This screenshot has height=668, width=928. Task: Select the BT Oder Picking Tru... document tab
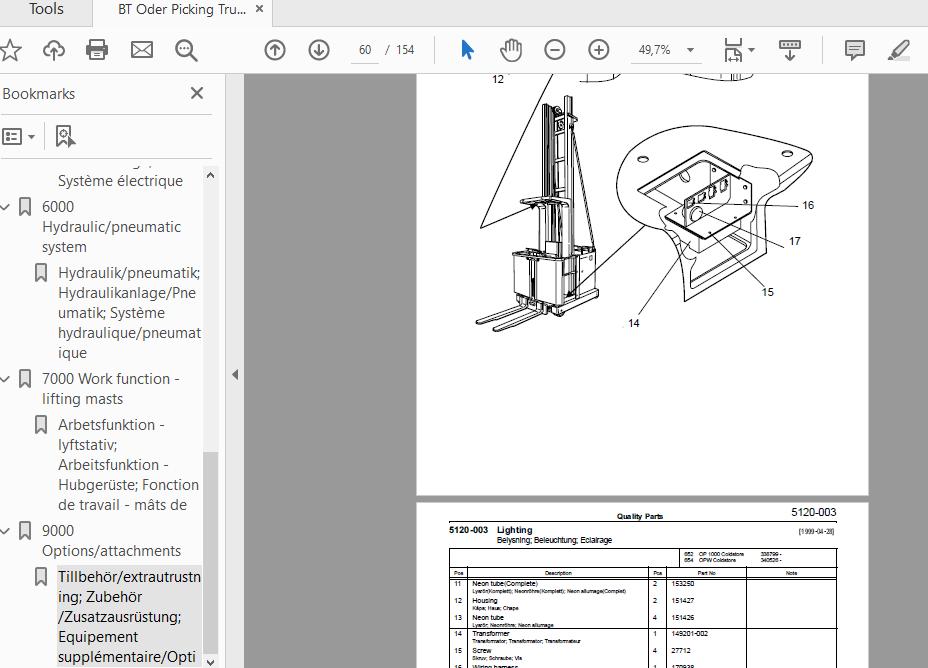(x=182, y=9)
